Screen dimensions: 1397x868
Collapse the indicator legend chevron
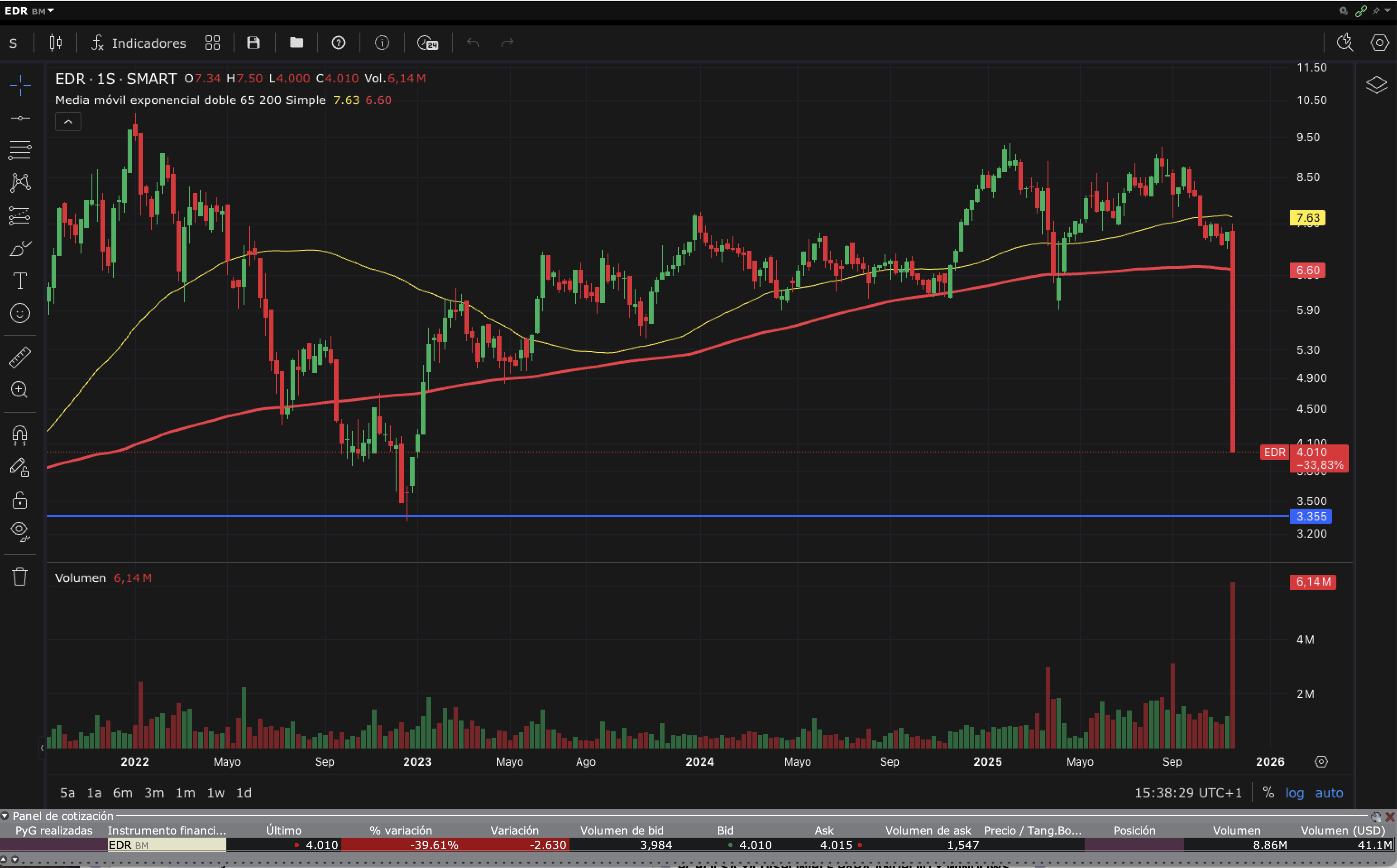(x=68, y=122)
